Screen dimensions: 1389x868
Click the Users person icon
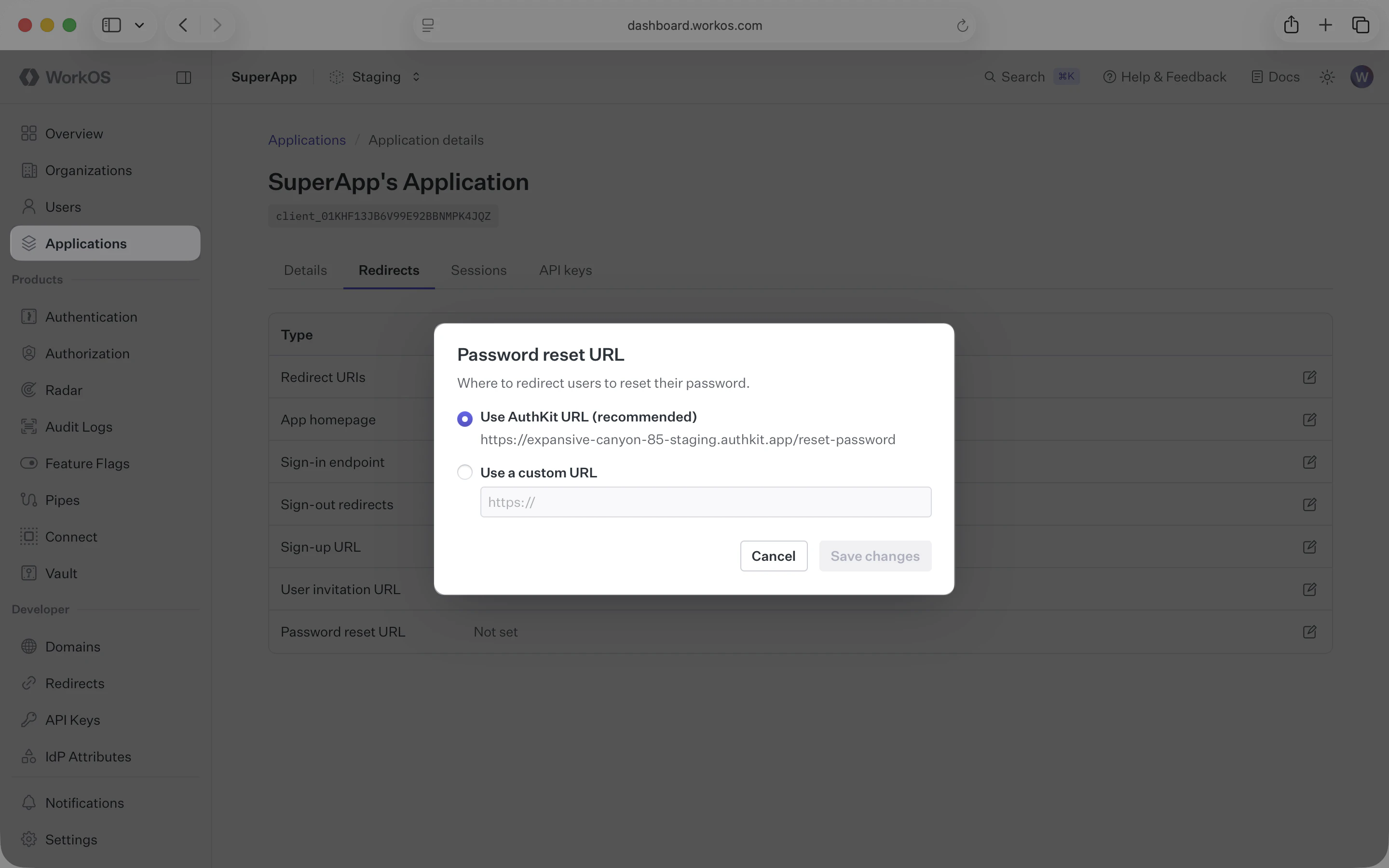tap(29, 207)
